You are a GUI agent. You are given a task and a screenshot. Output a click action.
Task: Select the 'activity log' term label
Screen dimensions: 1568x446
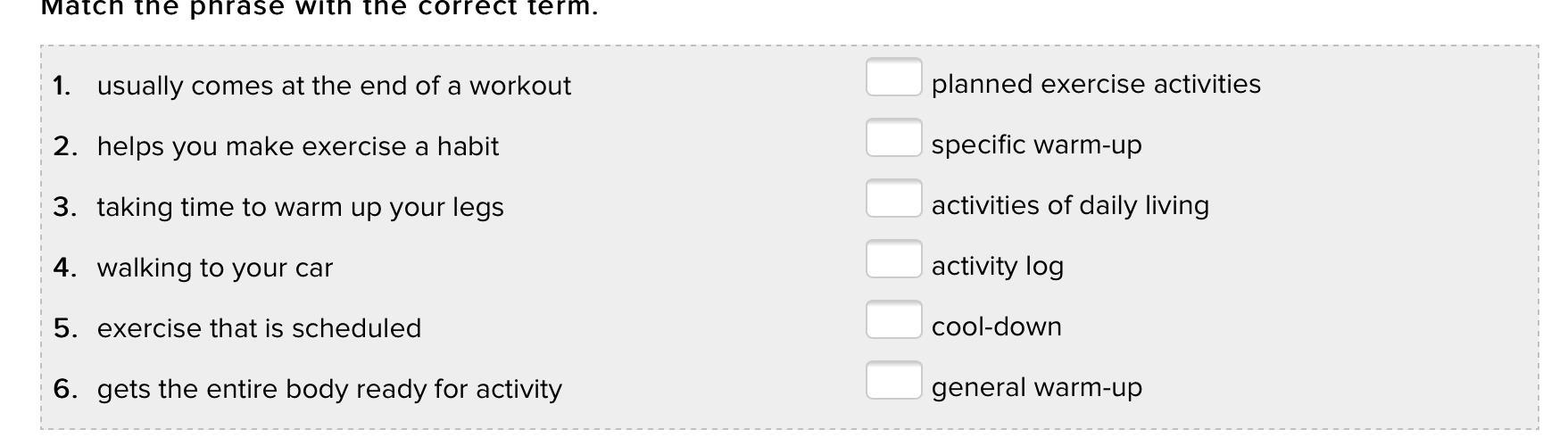click(997, 266)
